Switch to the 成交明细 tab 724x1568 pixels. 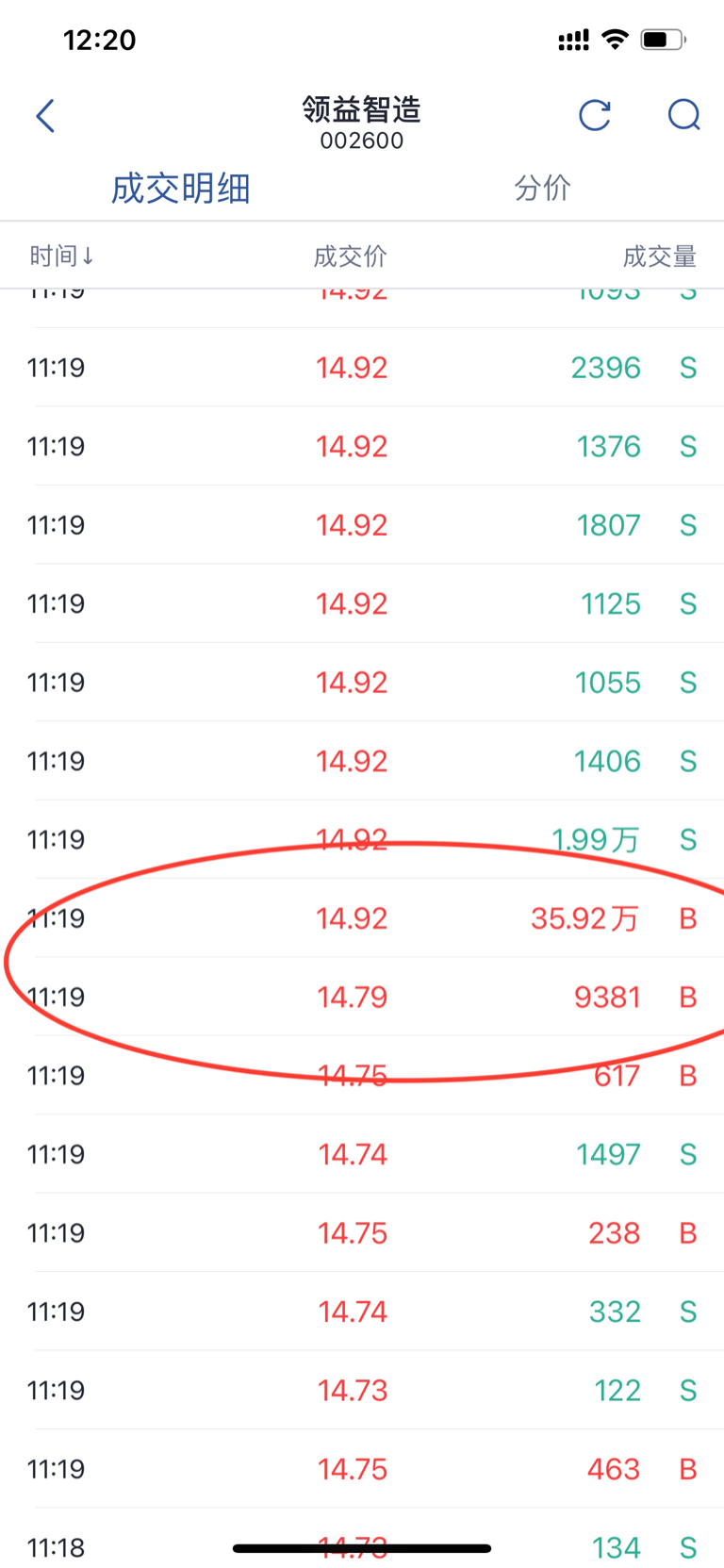[181, 189]
